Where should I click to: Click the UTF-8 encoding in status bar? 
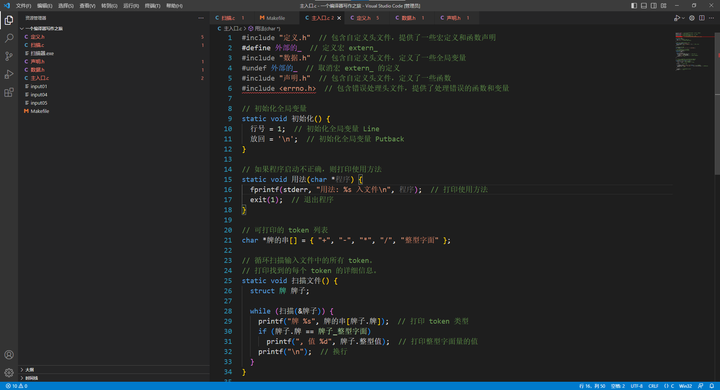coord(636,386)
